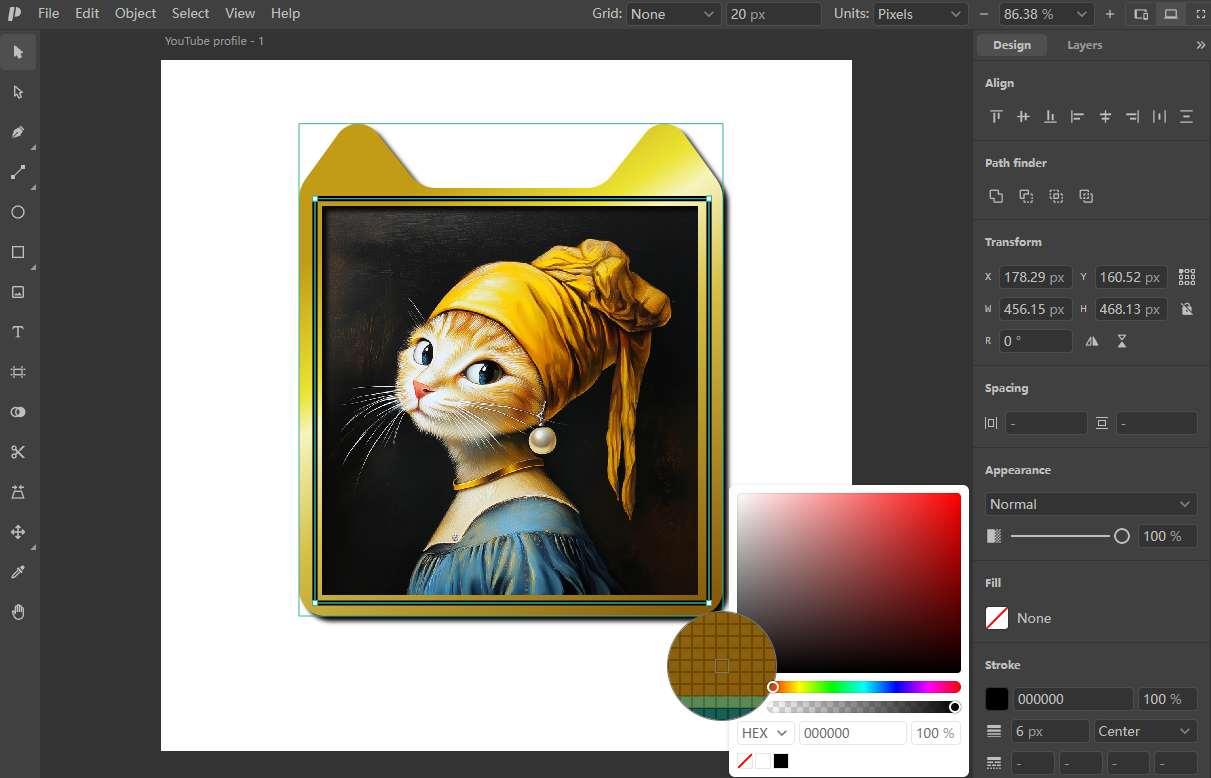
Task: Open the View menu
Action: point(240,14)
